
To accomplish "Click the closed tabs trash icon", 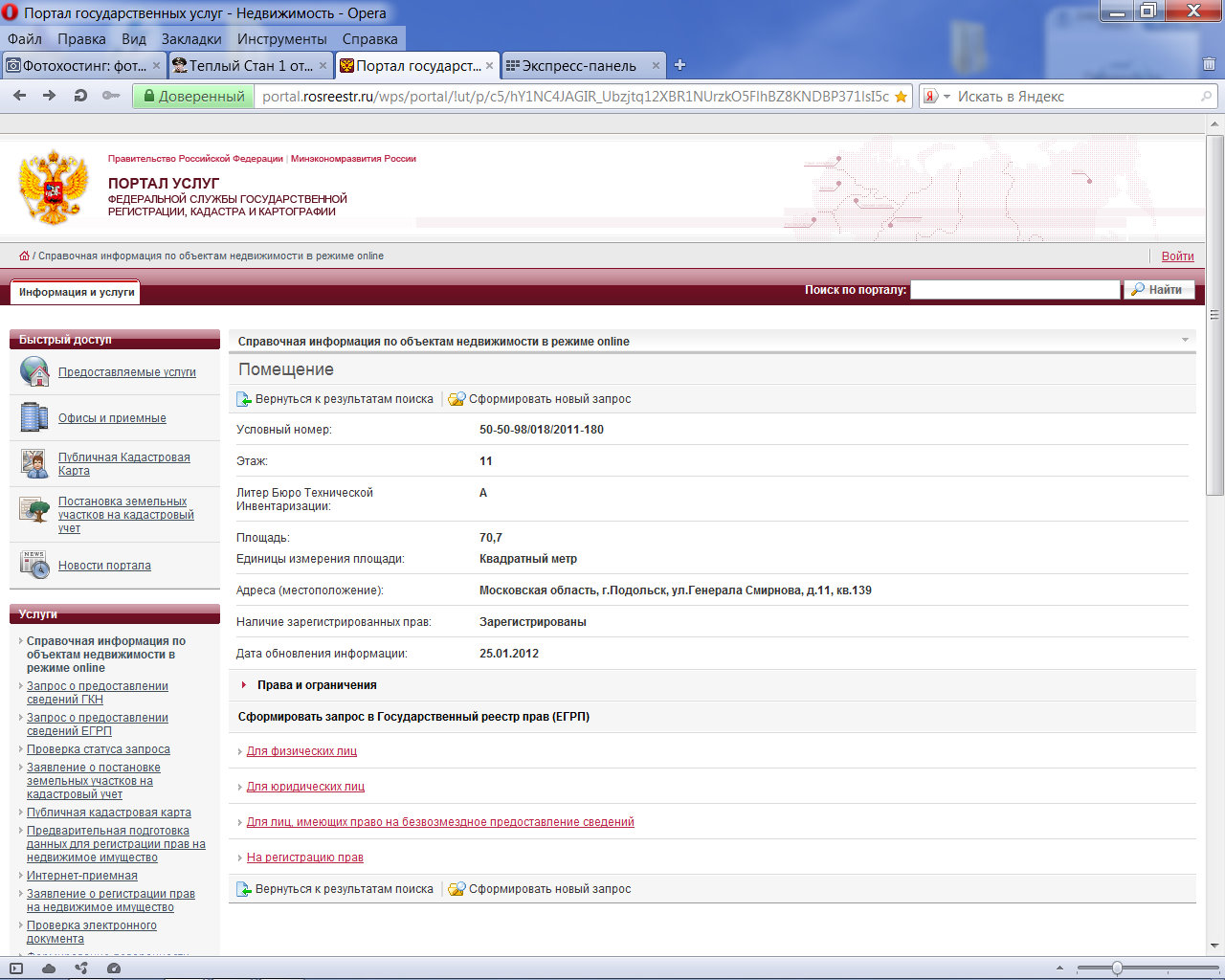I will click(1209, 65).
